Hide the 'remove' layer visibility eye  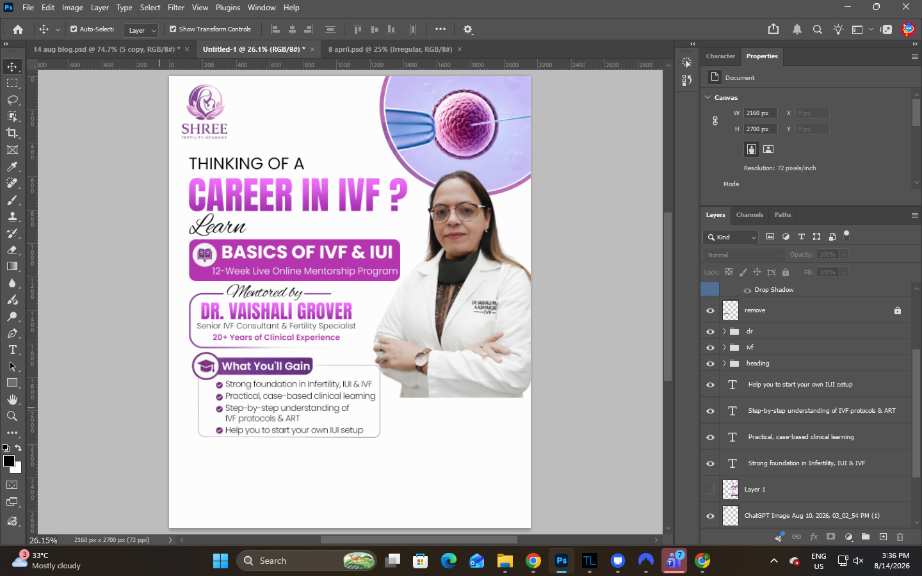[710, 310]
